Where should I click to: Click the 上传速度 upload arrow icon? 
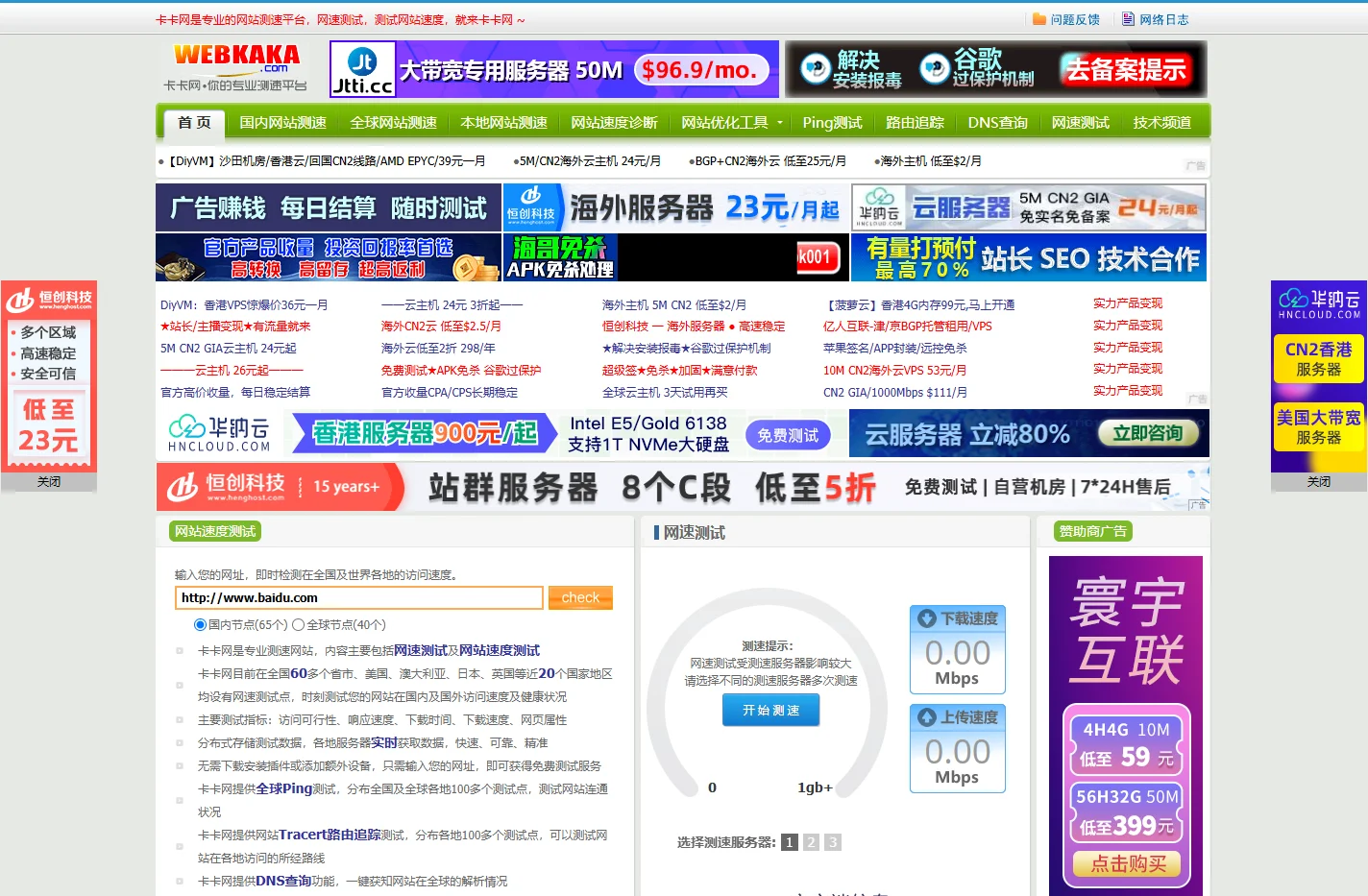coord(927,717)
